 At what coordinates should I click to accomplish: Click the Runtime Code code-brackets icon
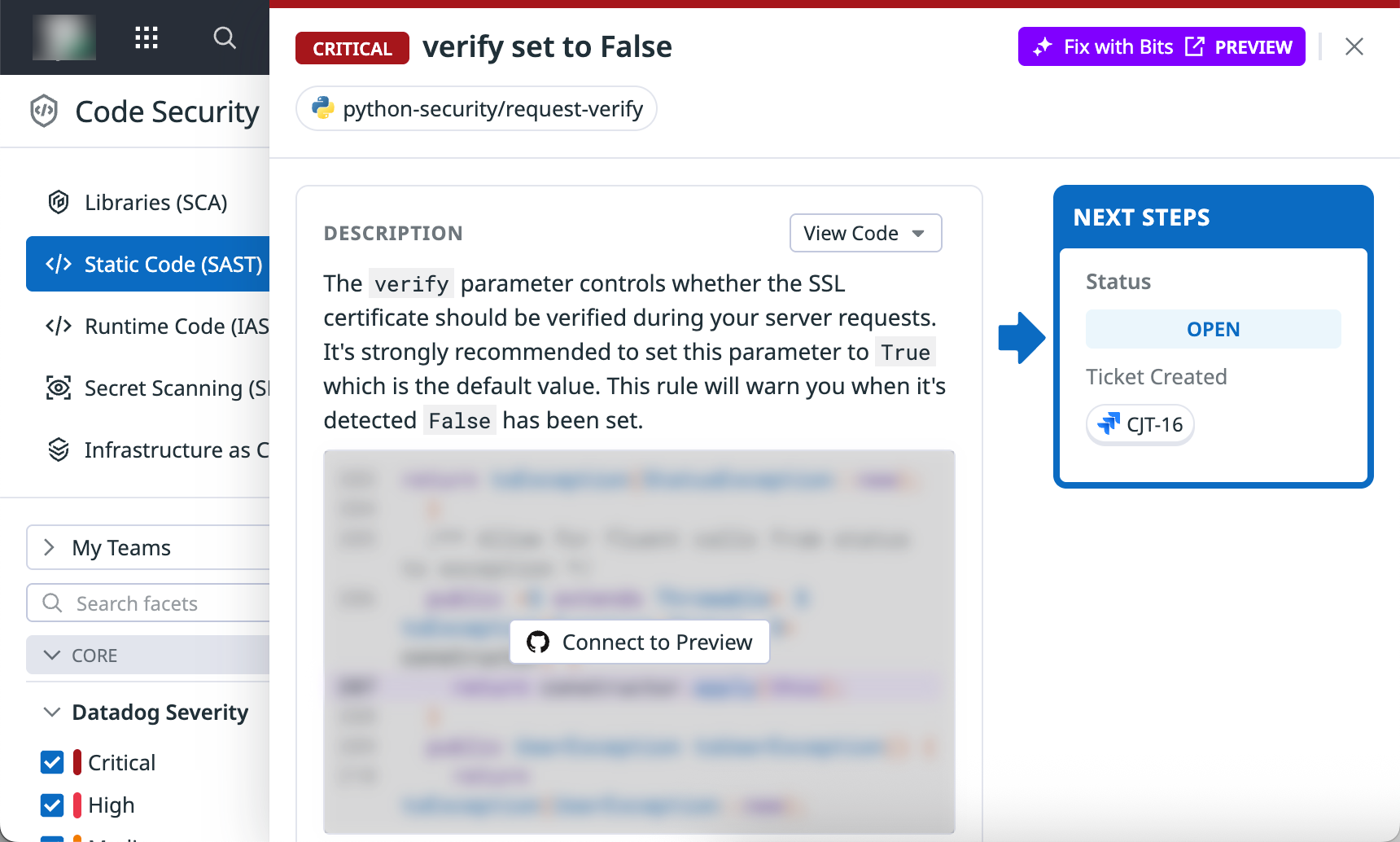(x=59, y=326)
